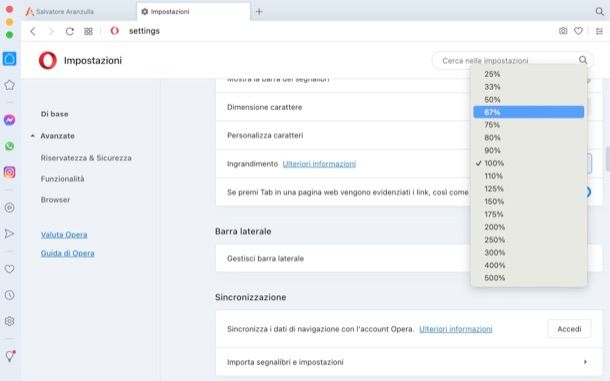Open the Speed Dial grid icon

88,31
